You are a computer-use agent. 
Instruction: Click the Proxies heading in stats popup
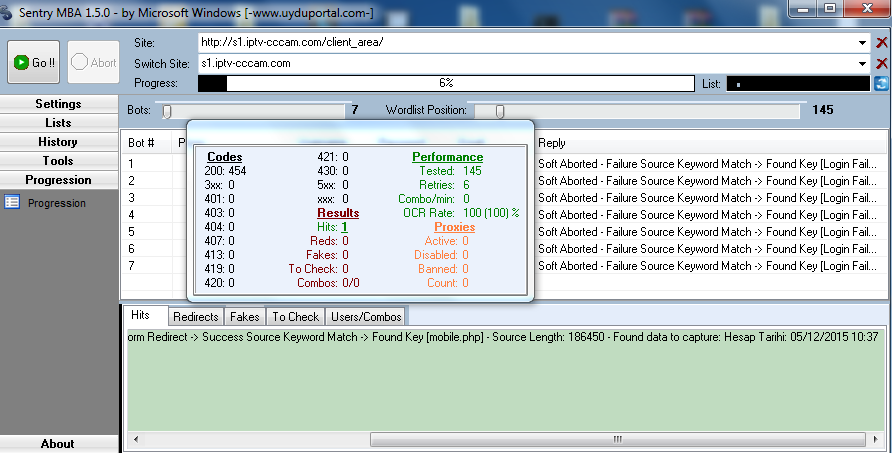pos(455,226)
